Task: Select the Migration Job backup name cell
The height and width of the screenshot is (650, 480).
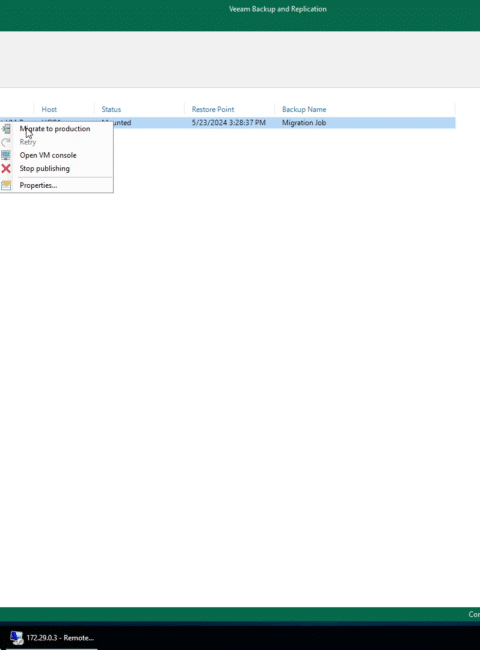Action: (304, 123)
